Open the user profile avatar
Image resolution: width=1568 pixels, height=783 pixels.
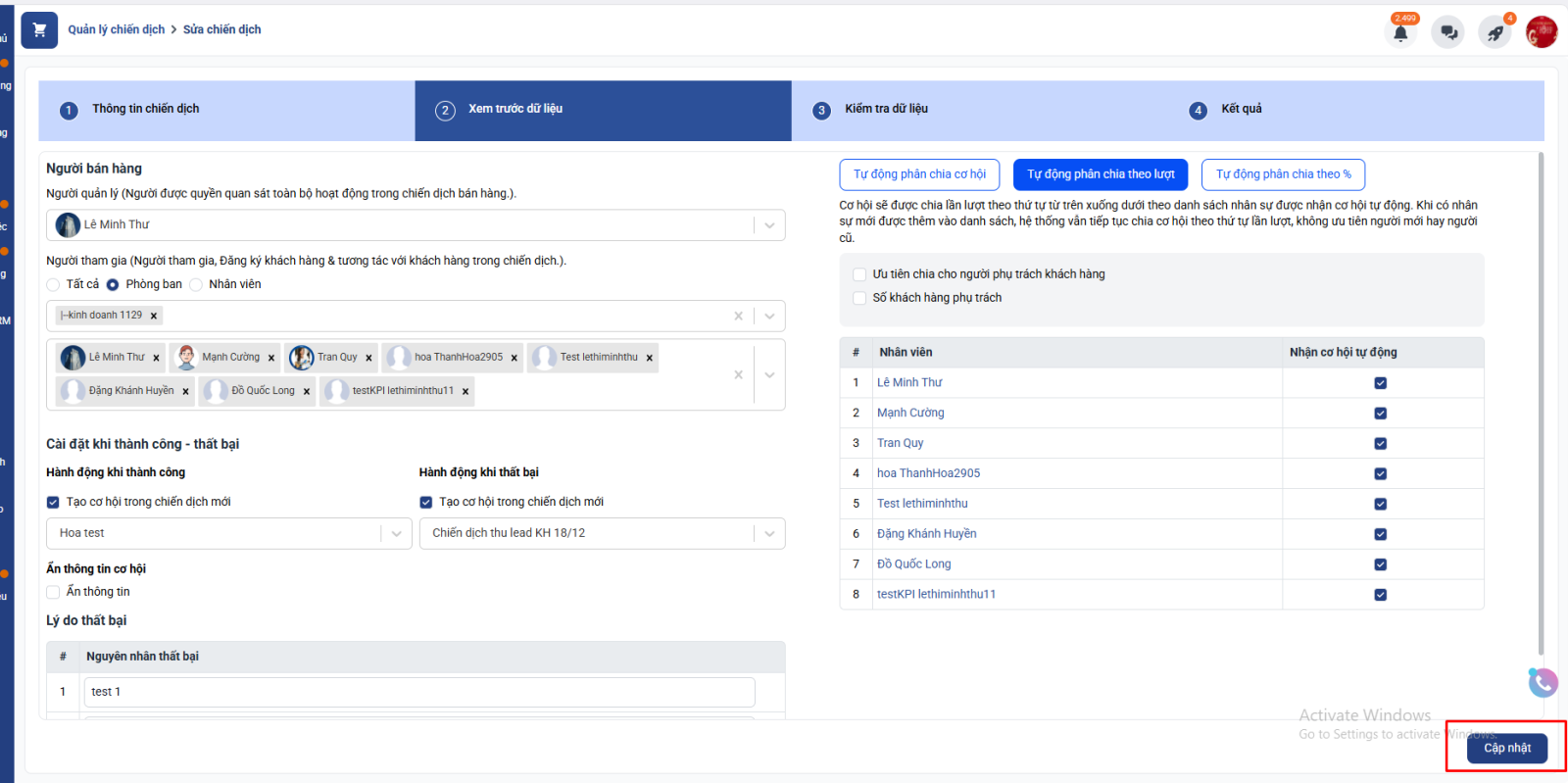(x=1541, y=32)
